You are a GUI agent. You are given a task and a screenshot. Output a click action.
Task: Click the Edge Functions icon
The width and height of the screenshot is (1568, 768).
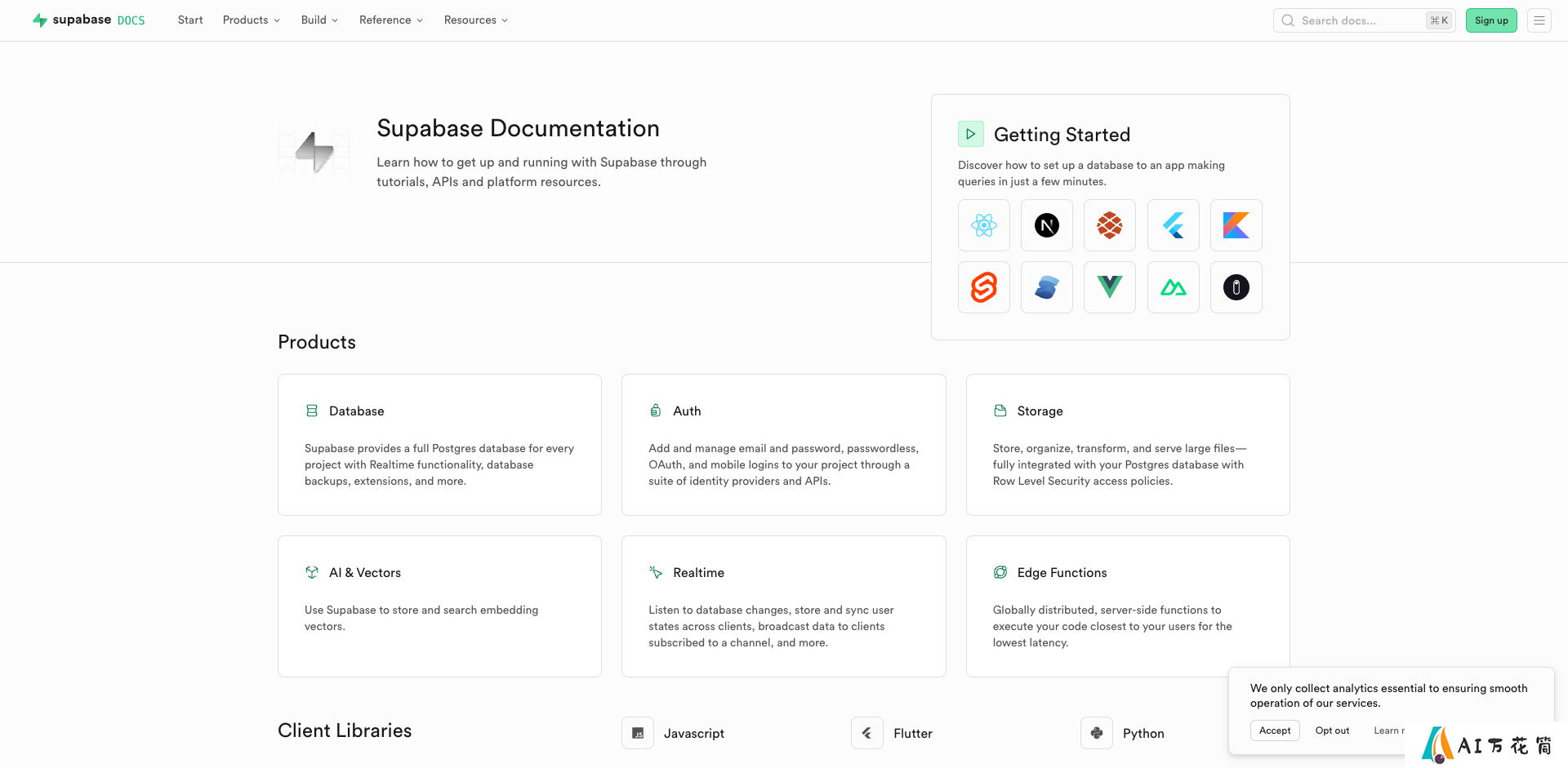1000,572
